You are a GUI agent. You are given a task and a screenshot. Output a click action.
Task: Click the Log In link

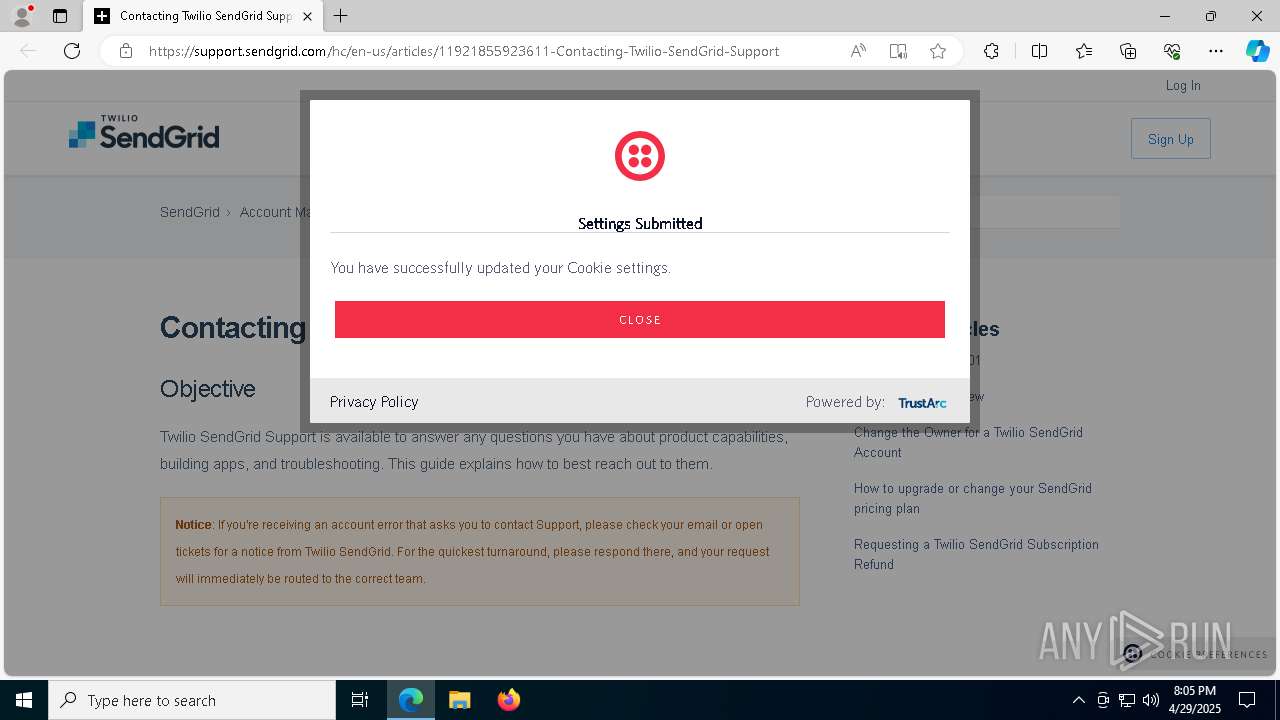(x=1183, y=85)
